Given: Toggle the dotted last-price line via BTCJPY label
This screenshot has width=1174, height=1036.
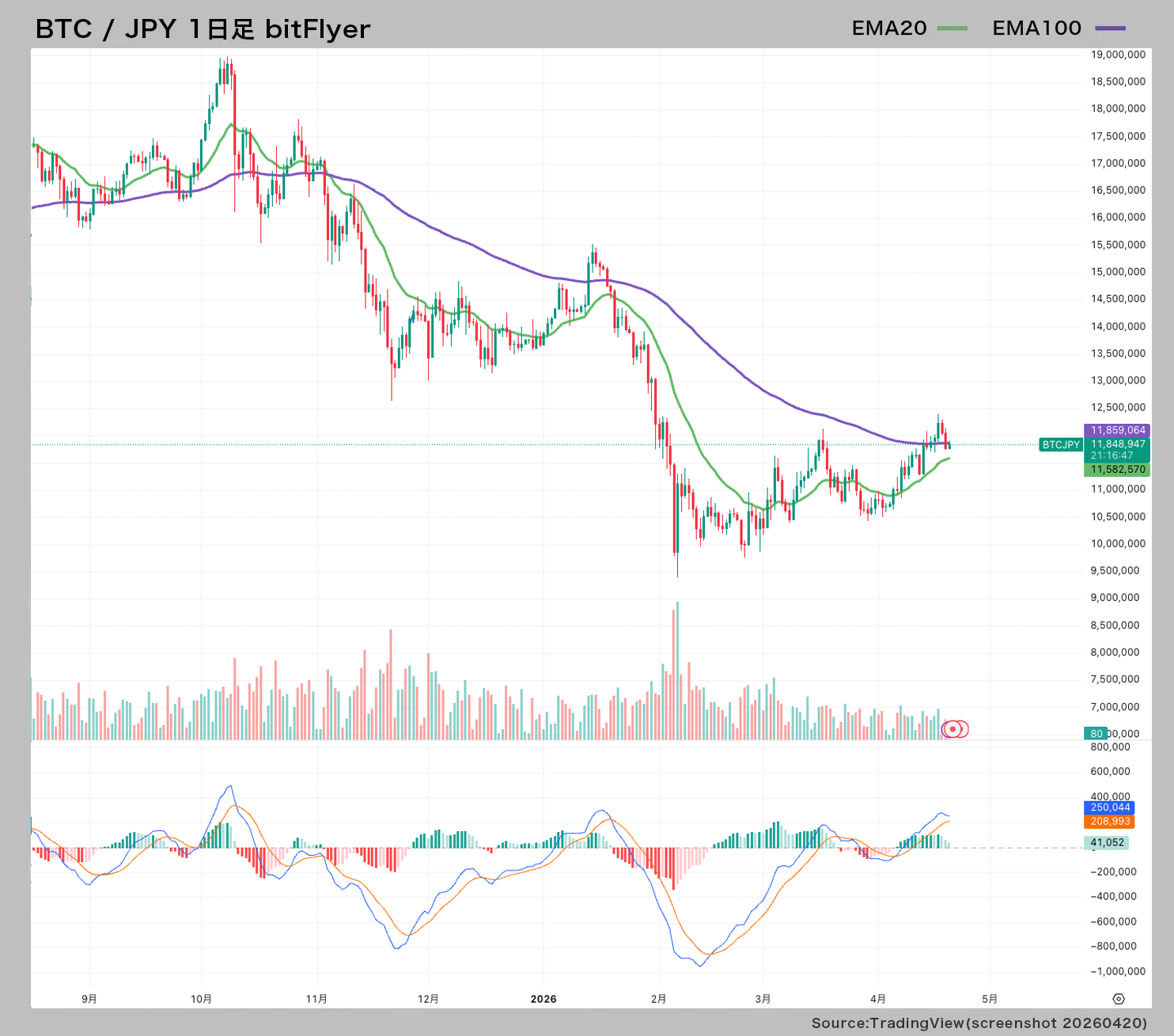Looking at the screenshot, I should click(x=1061, y=445).
